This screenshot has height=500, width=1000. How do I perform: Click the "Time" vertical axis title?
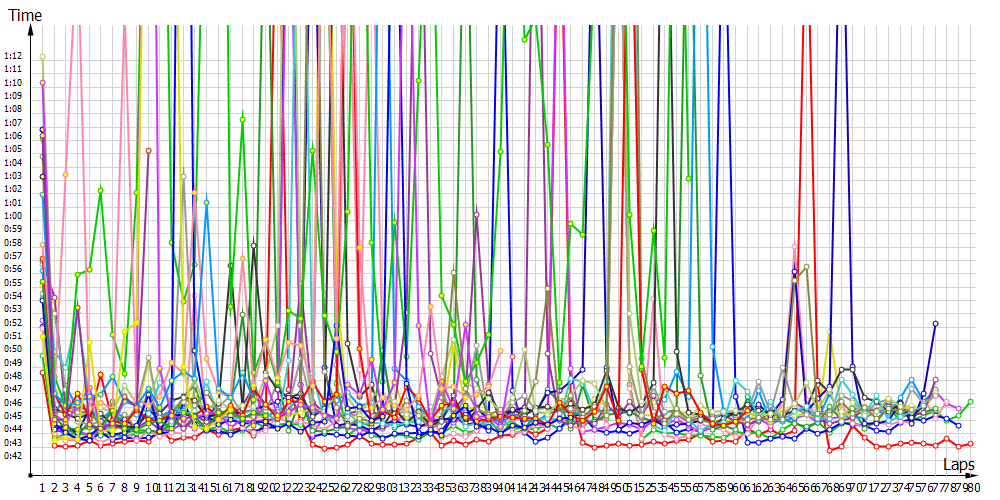(25, 16)
